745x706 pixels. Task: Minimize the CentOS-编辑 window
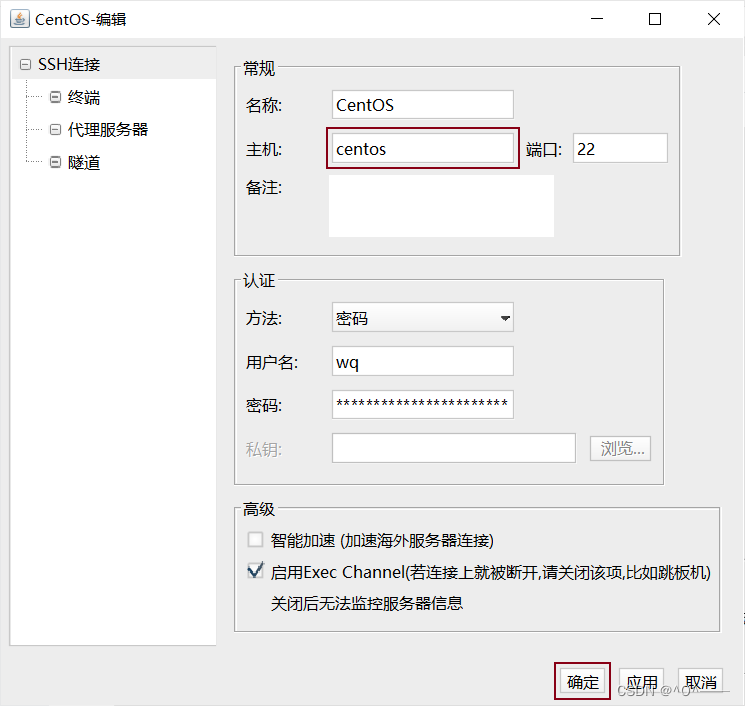point(597,19)
